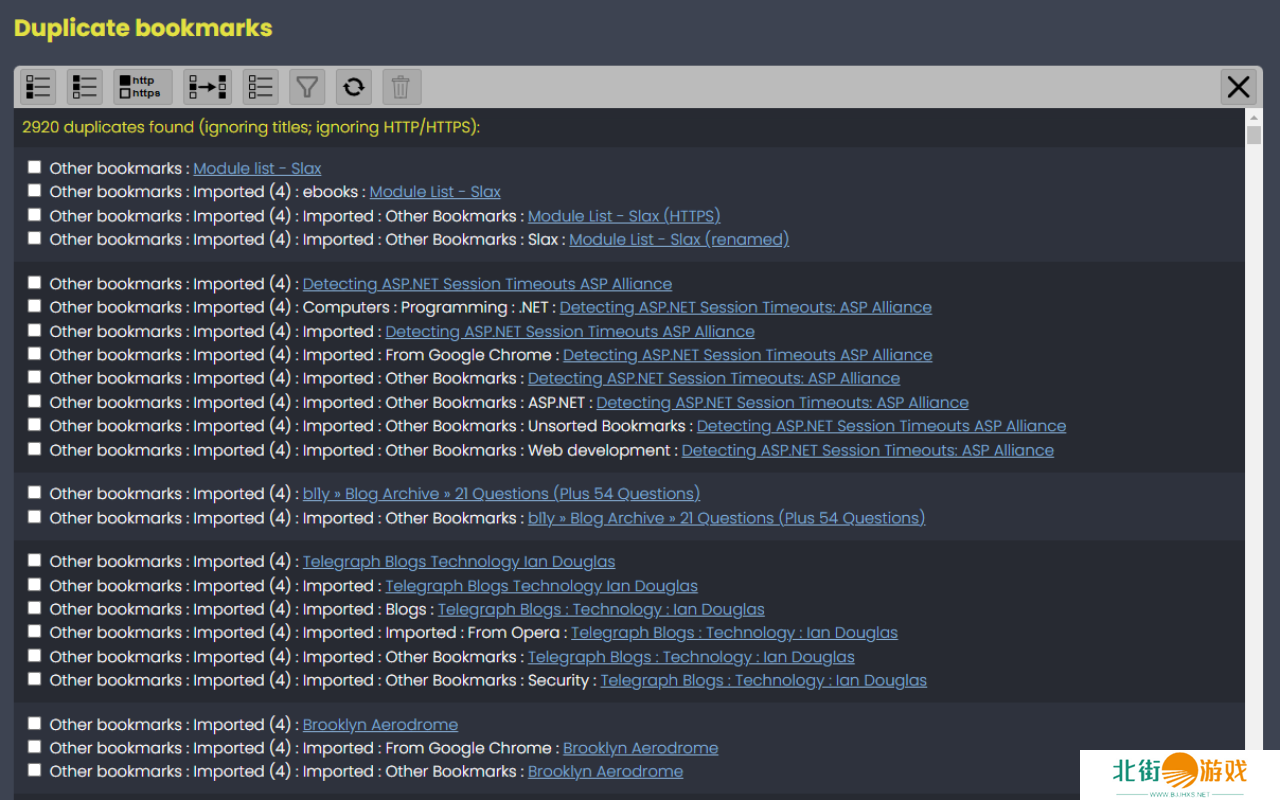Screen dimensions: 1280x800
Task: Open the filter funnel tool
Action: [x=307, y=87]
